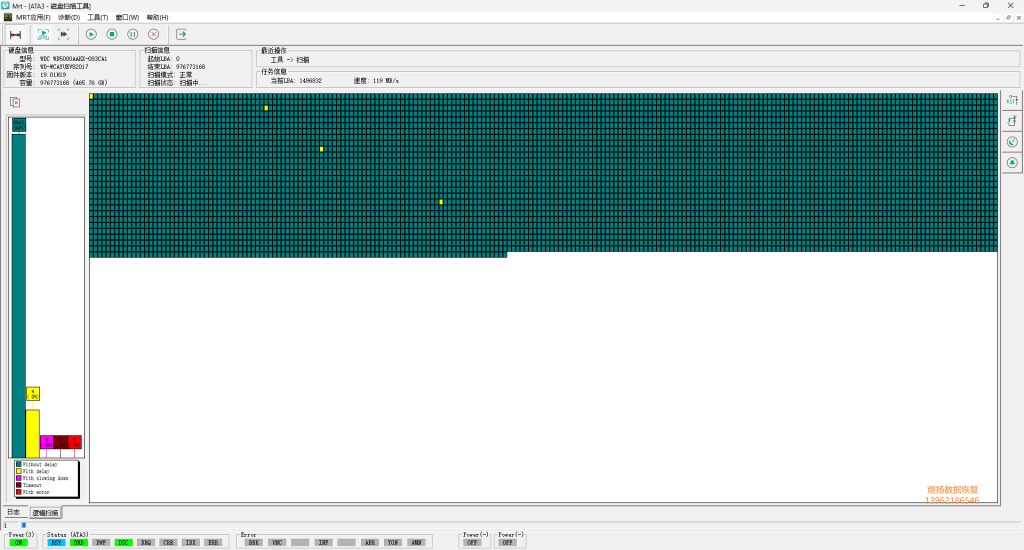
Task: Click the BSY status indicator
Action: (x=56, y=543)
